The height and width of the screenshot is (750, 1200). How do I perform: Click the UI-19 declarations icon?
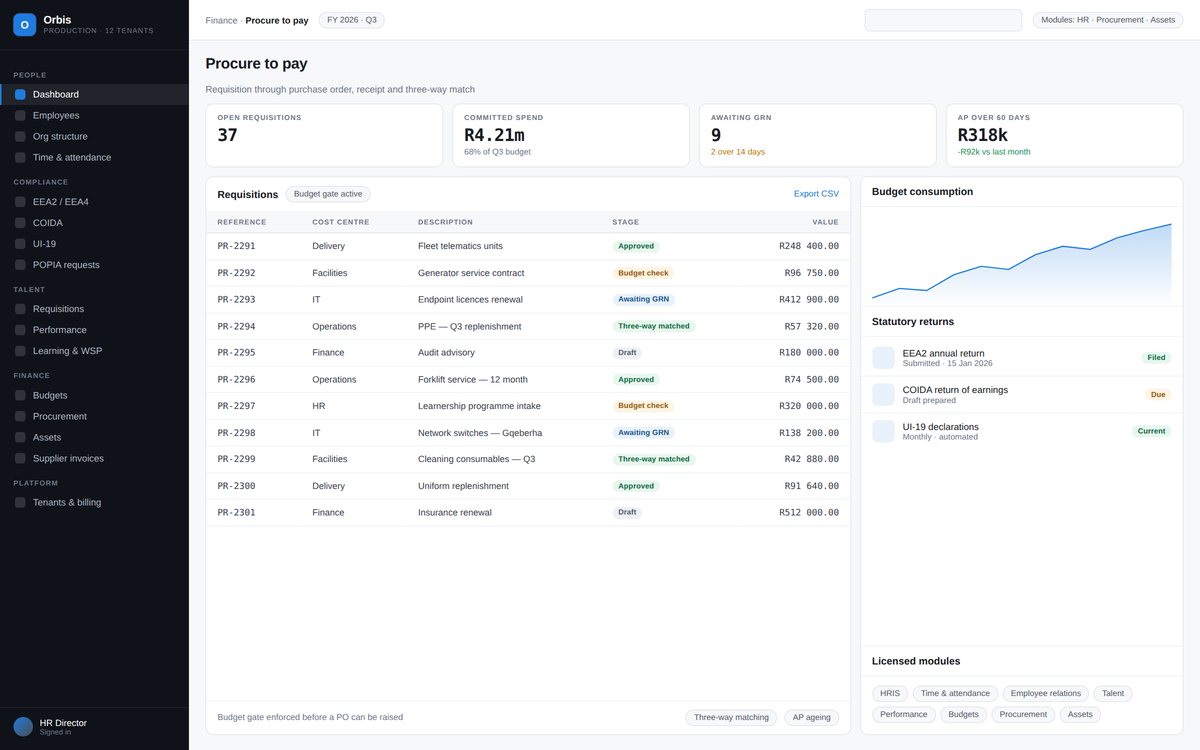tap(883, 431)
